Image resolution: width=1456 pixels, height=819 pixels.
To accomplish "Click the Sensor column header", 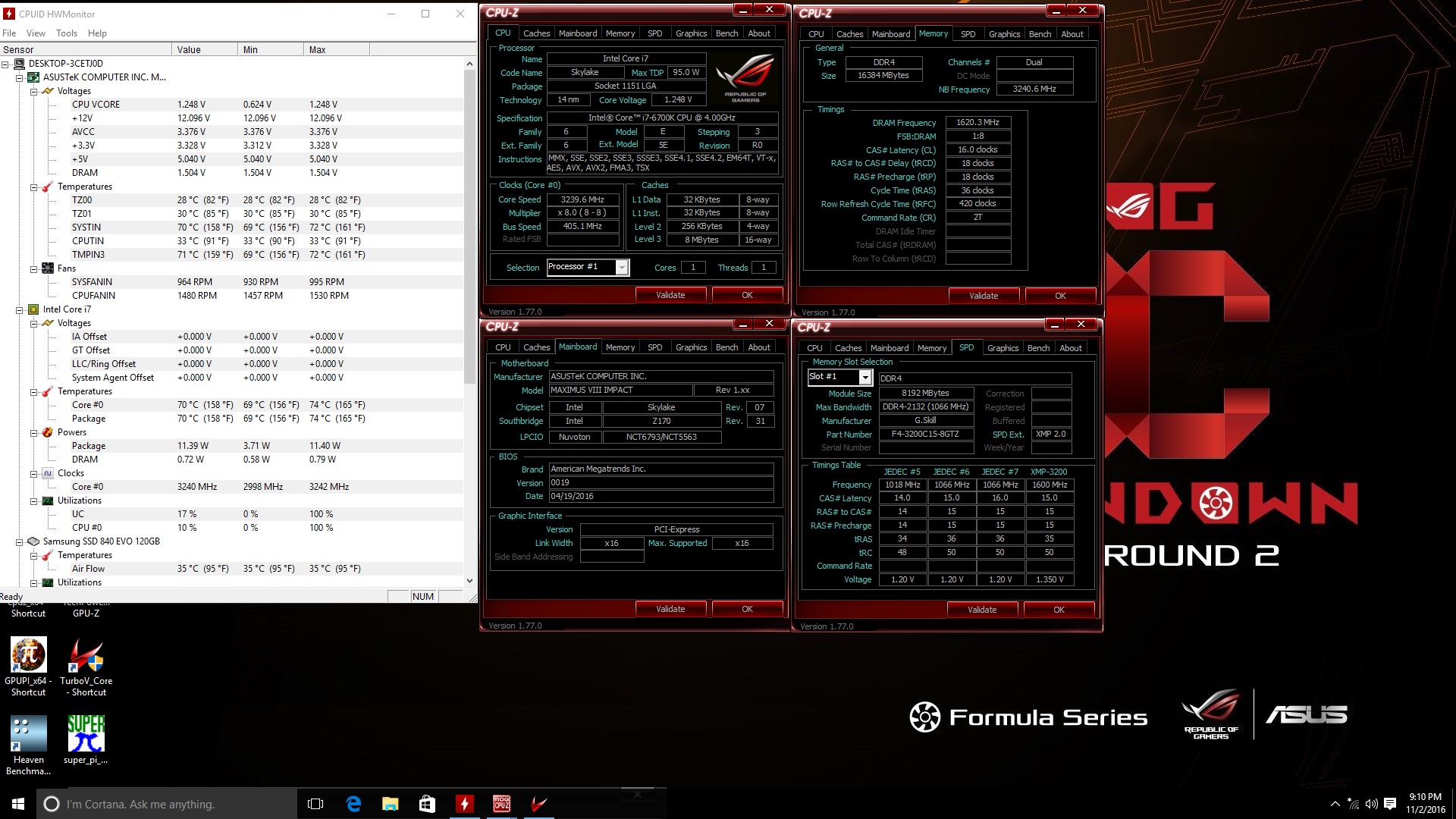I will click(x=86, y=49).
